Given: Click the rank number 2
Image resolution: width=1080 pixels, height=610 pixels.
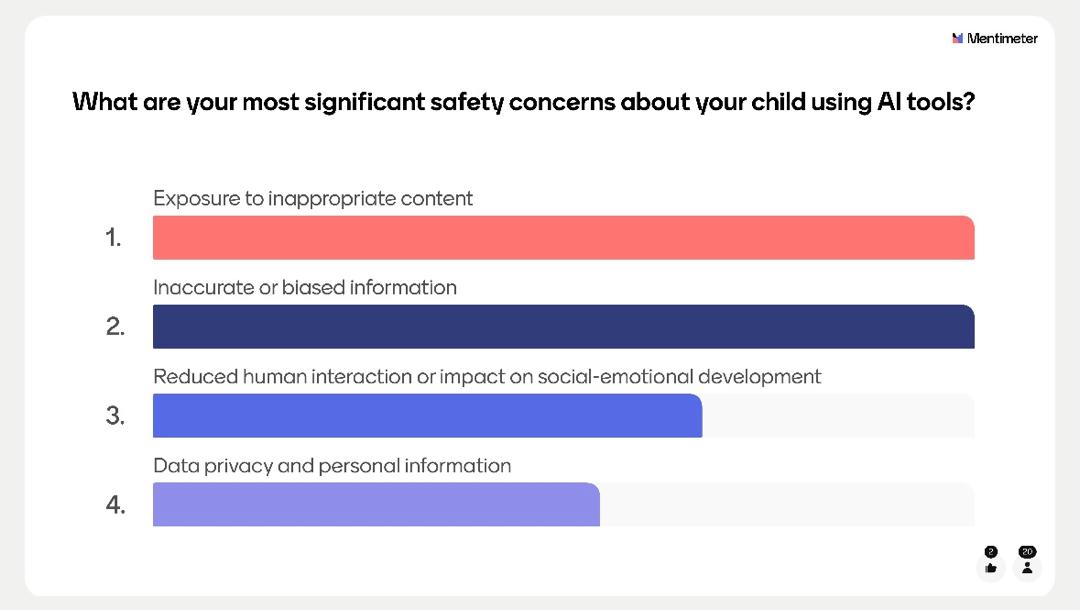Looking at the screenshot, I should [115, 327].
